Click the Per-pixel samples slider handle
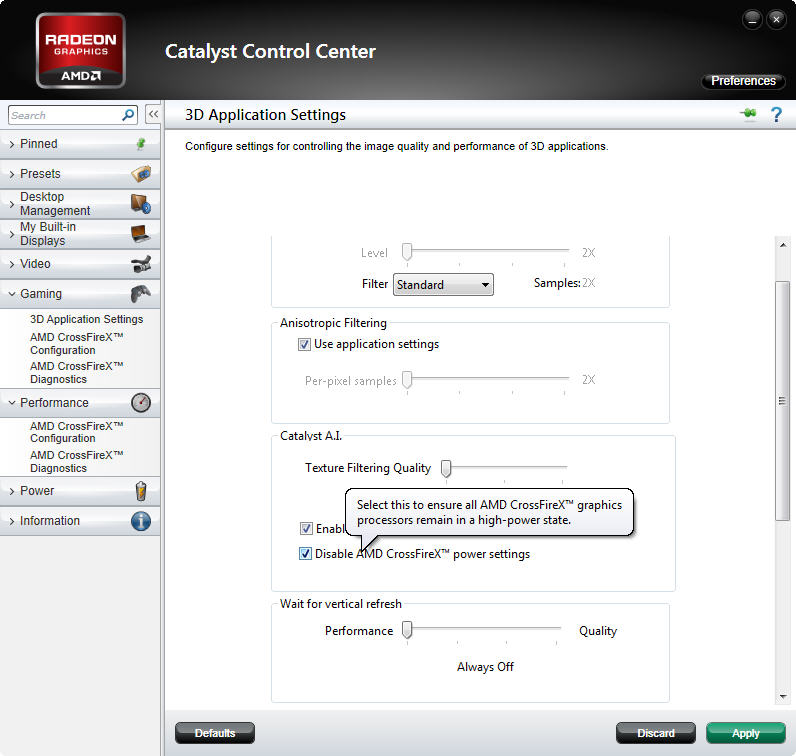 (x=407, y=380)
